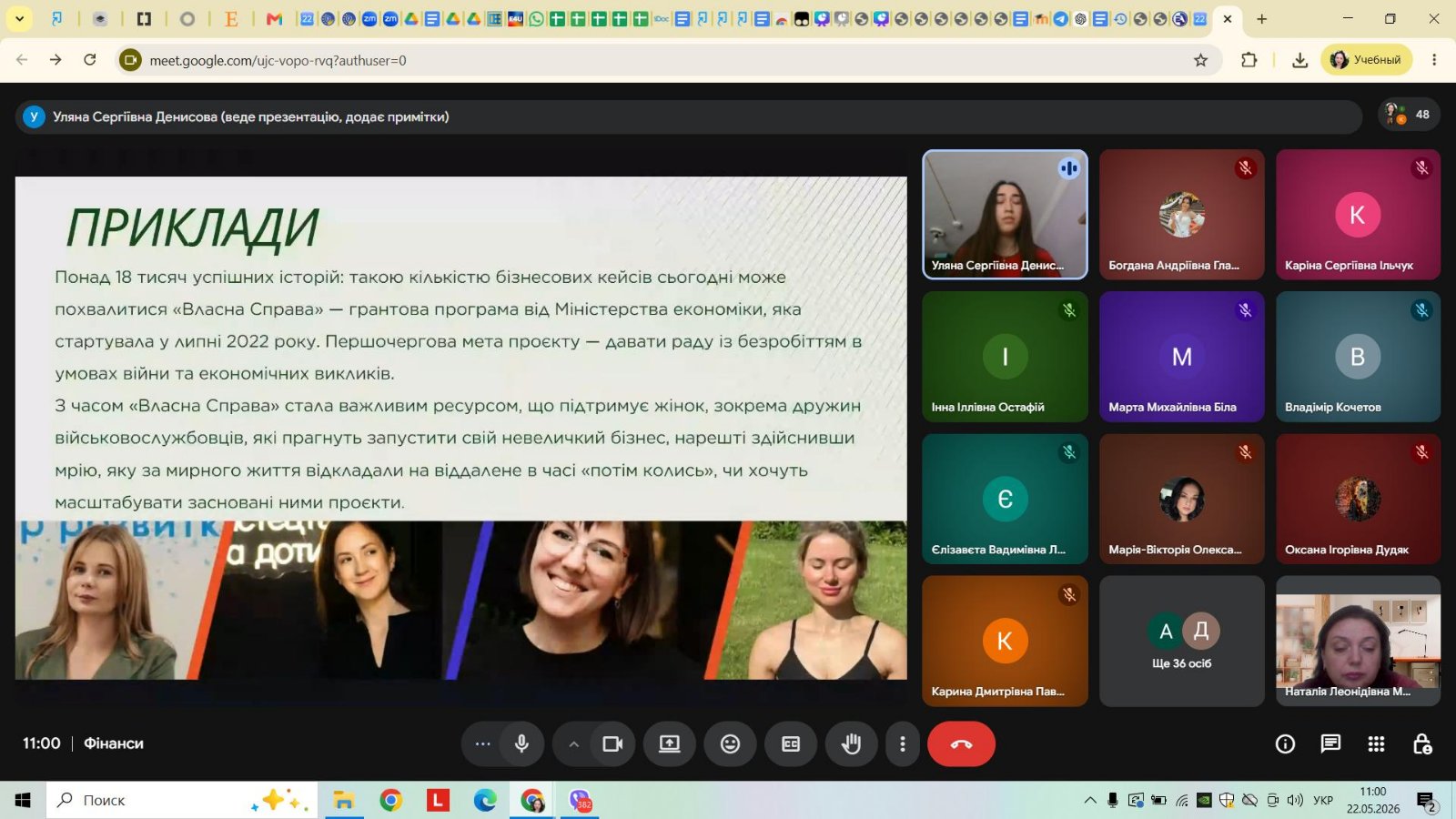Select Богдана Андріївна tile
Image resolution: width=1456 pixels, height=819 pixels.
pos(1181,215)
